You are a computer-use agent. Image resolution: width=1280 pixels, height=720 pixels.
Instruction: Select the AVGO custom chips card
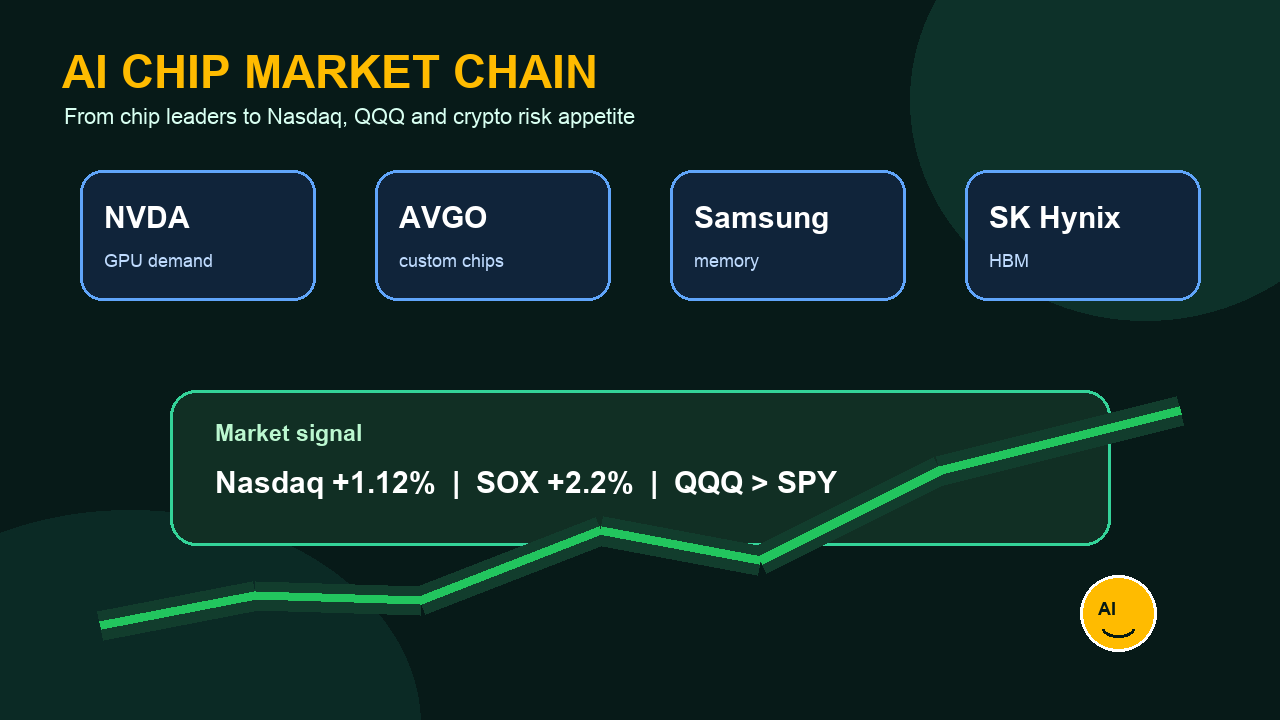click(x=493, y=235)
